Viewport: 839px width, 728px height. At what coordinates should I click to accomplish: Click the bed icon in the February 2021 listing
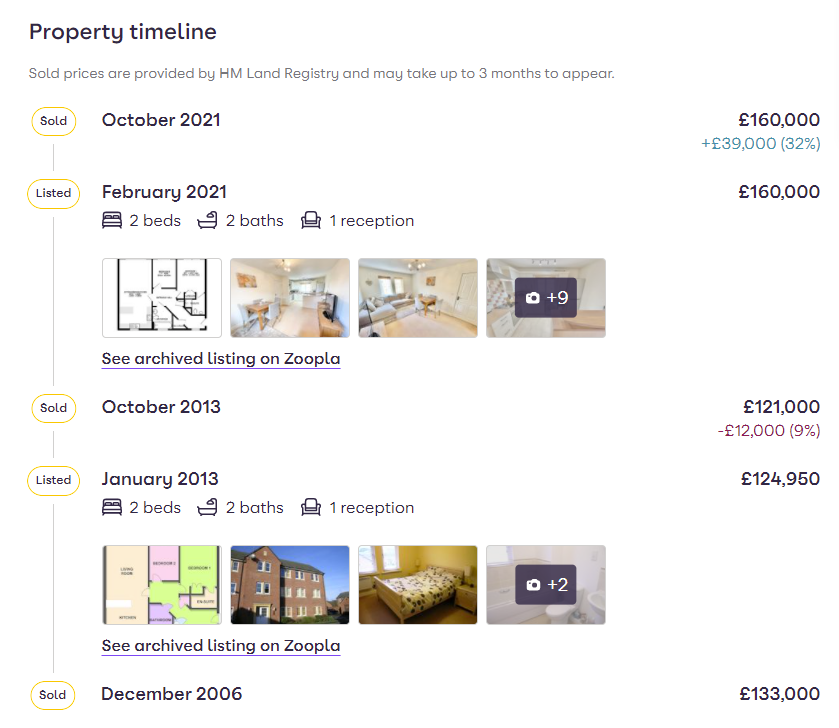pos(112,221)
